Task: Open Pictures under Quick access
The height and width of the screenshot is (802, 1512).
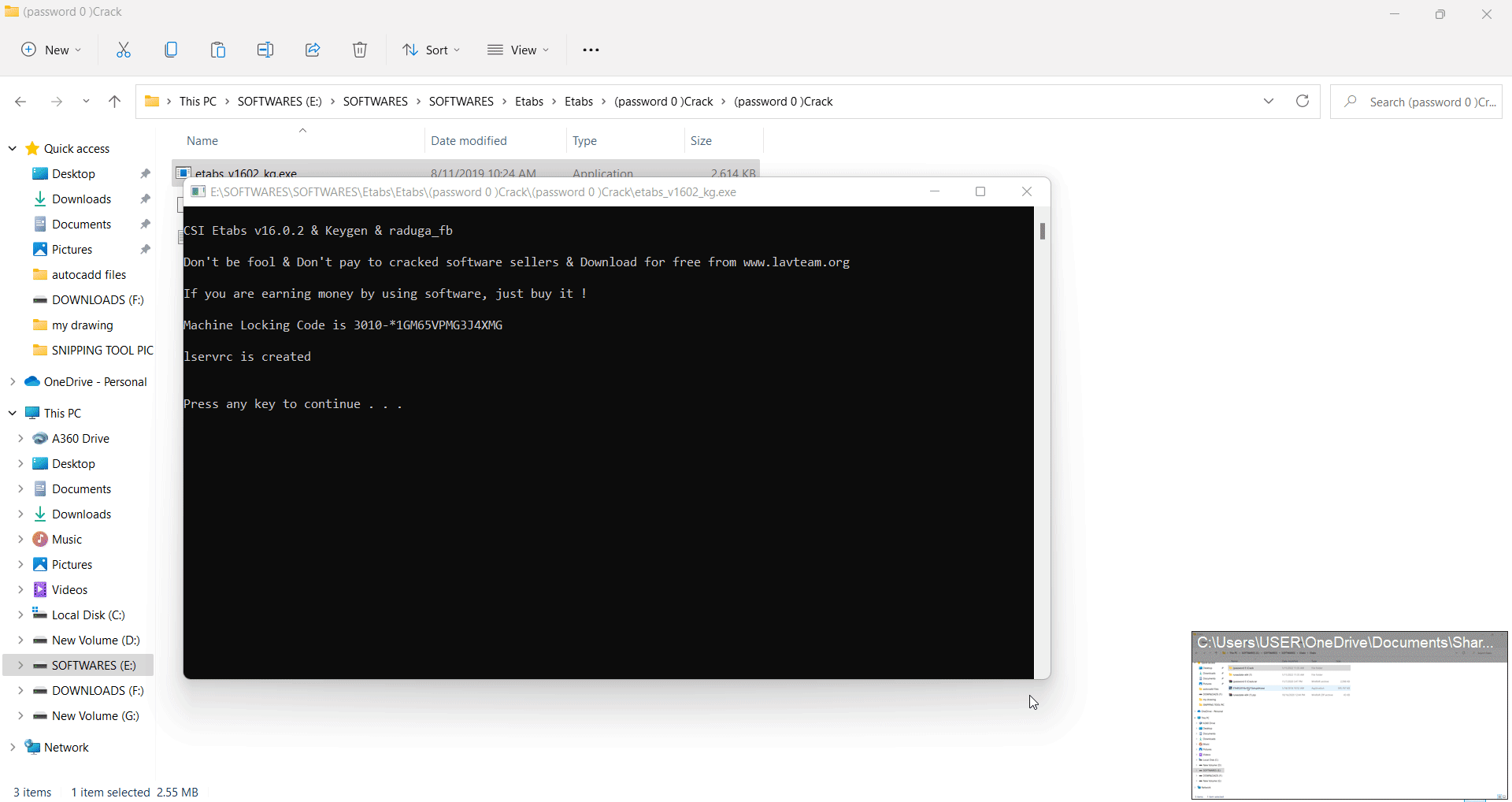Action: tap(72, 250)
